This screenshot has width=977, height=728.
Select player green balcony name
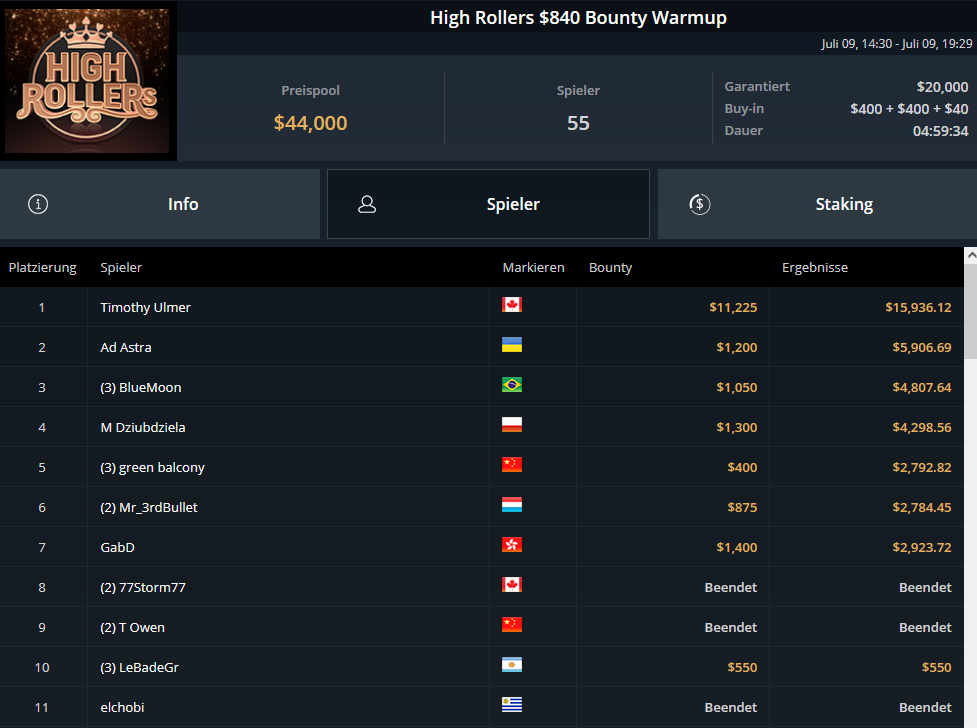click(152, 467)
